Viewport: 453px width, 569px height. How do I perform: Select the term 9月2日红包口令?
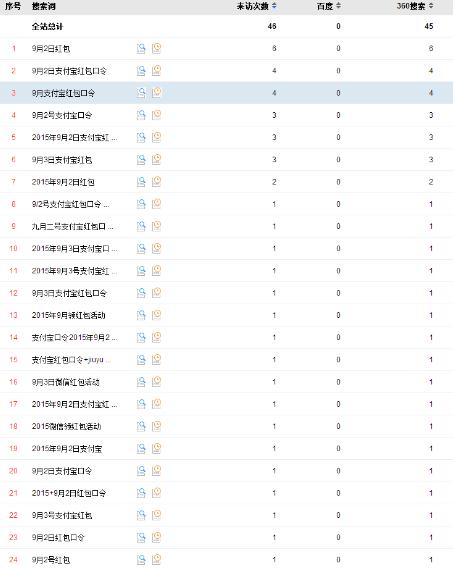click(x=58, y=537)
